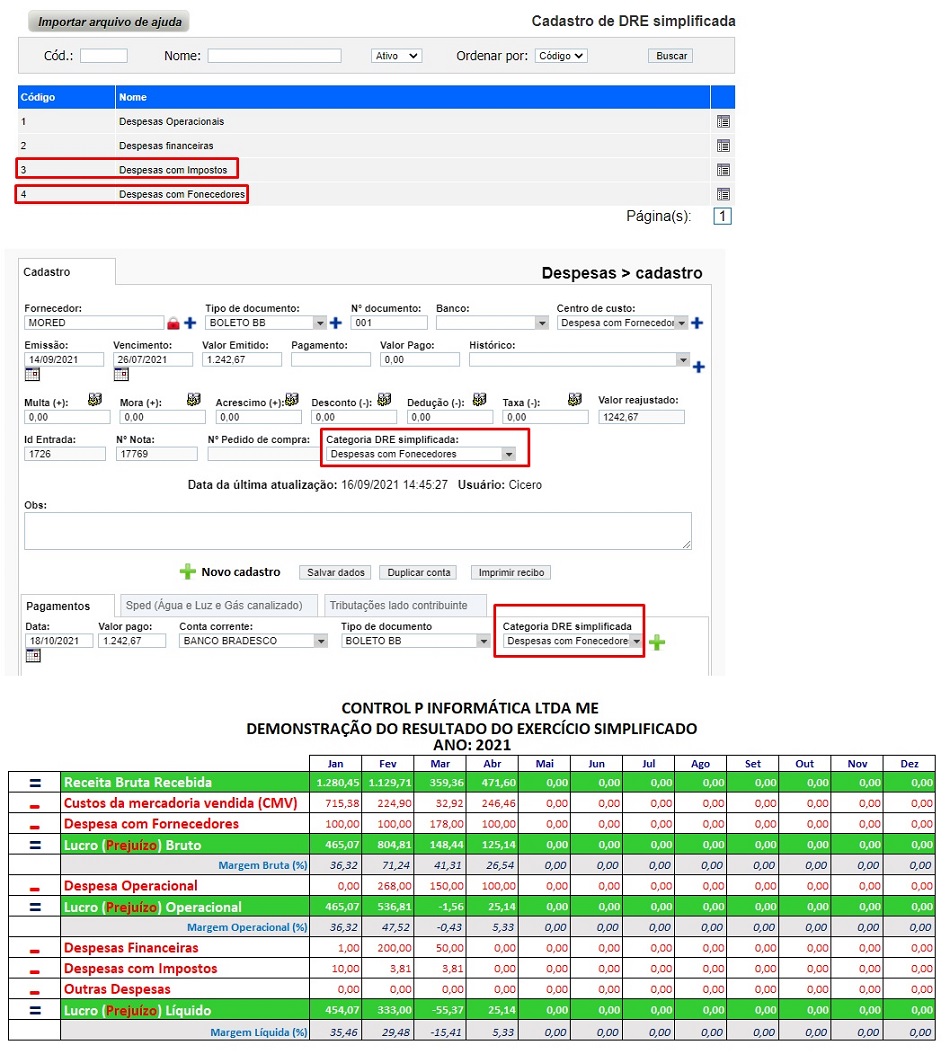The image size is (950, 1054).
Task: Open details icon for Despesas financeiras row
Action: 723,146
